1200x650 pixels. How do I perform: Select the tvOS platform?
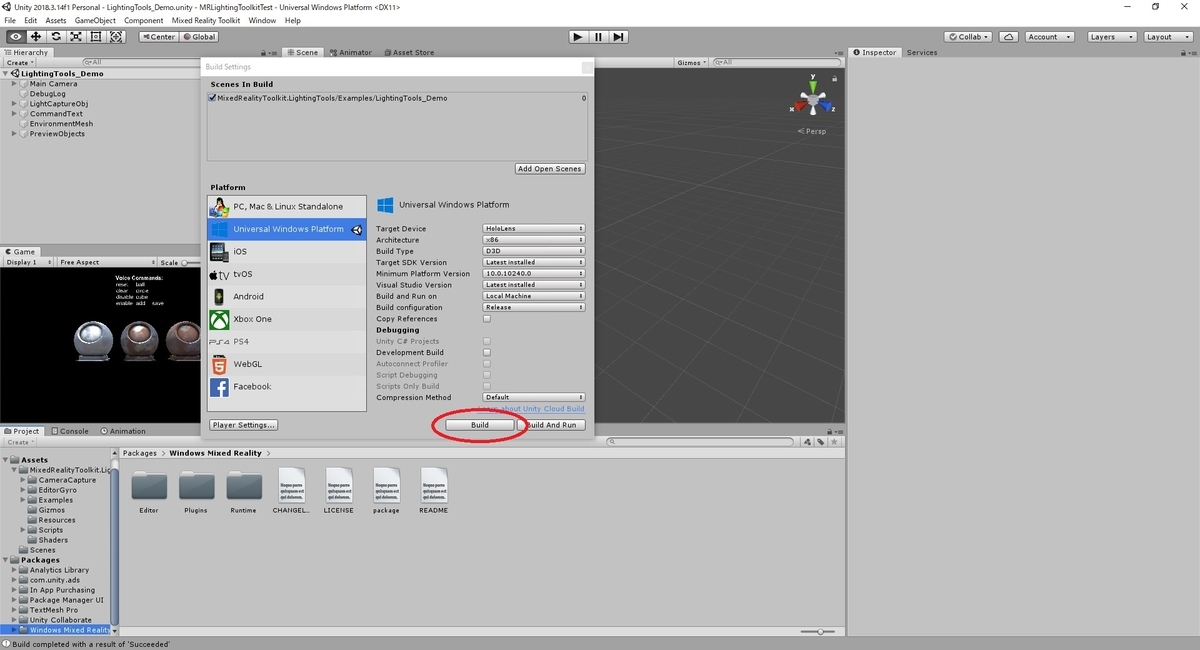click(287, 274)
